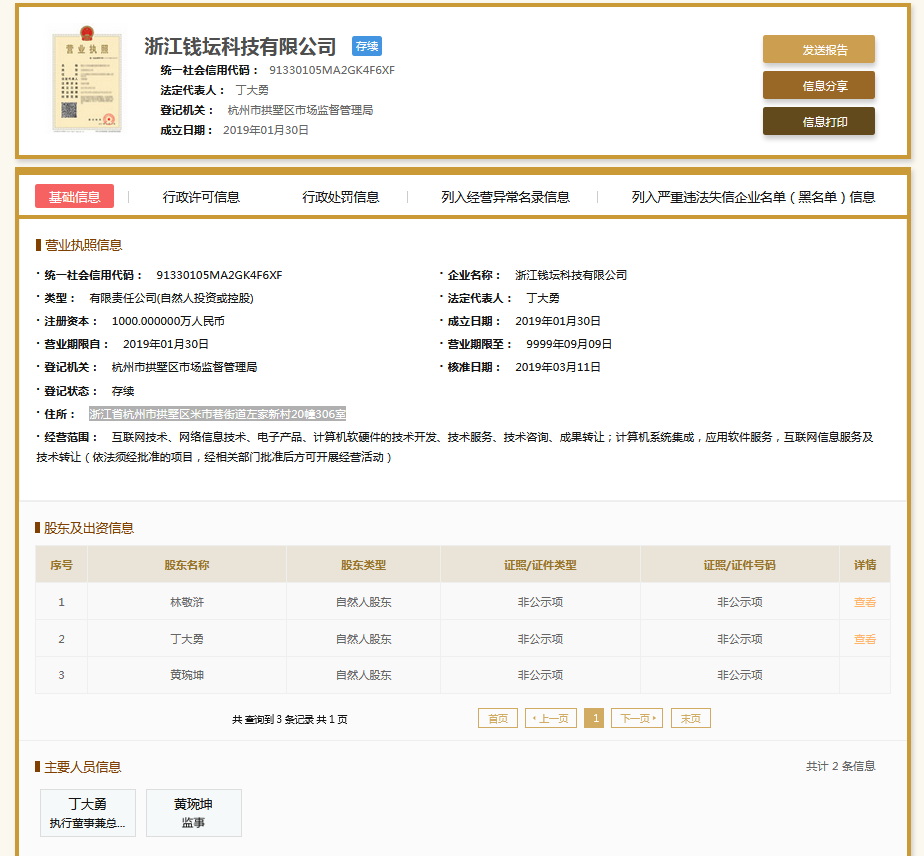This screenshot has width=924, height=856.
Task: Select page number 1 in pagination
Action: [594, 718]
